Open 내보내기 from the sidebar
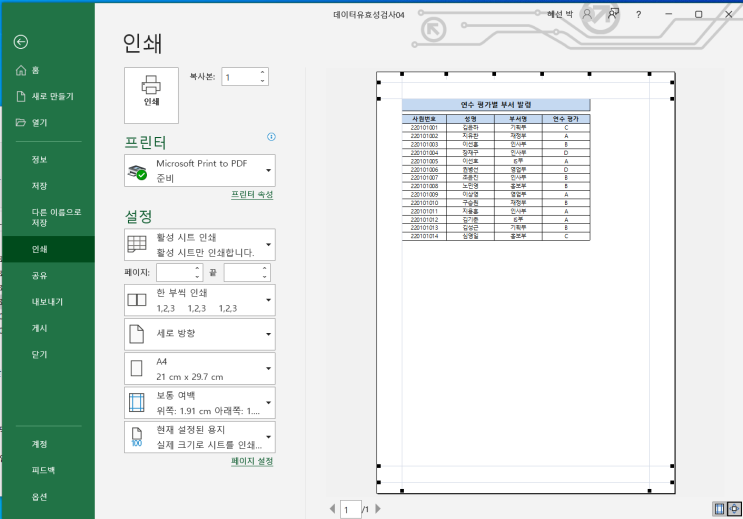This screenshot has height=519, width=743. tap(48, 302)
